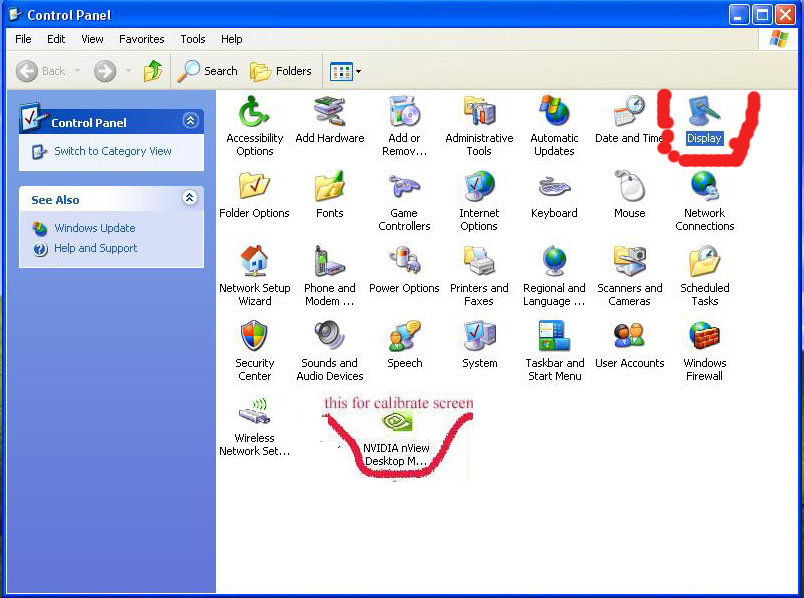Expand the Back button history arrow
This screenshot has height=598, width=804.
(x=78, y=71)
